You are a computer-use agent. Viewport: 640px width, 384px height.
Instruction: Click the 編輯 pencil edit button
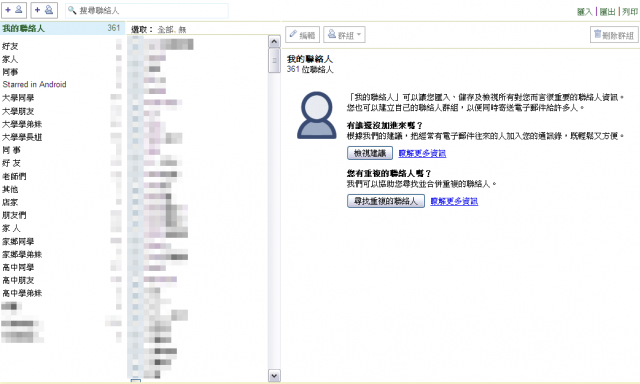pos(302,35)
